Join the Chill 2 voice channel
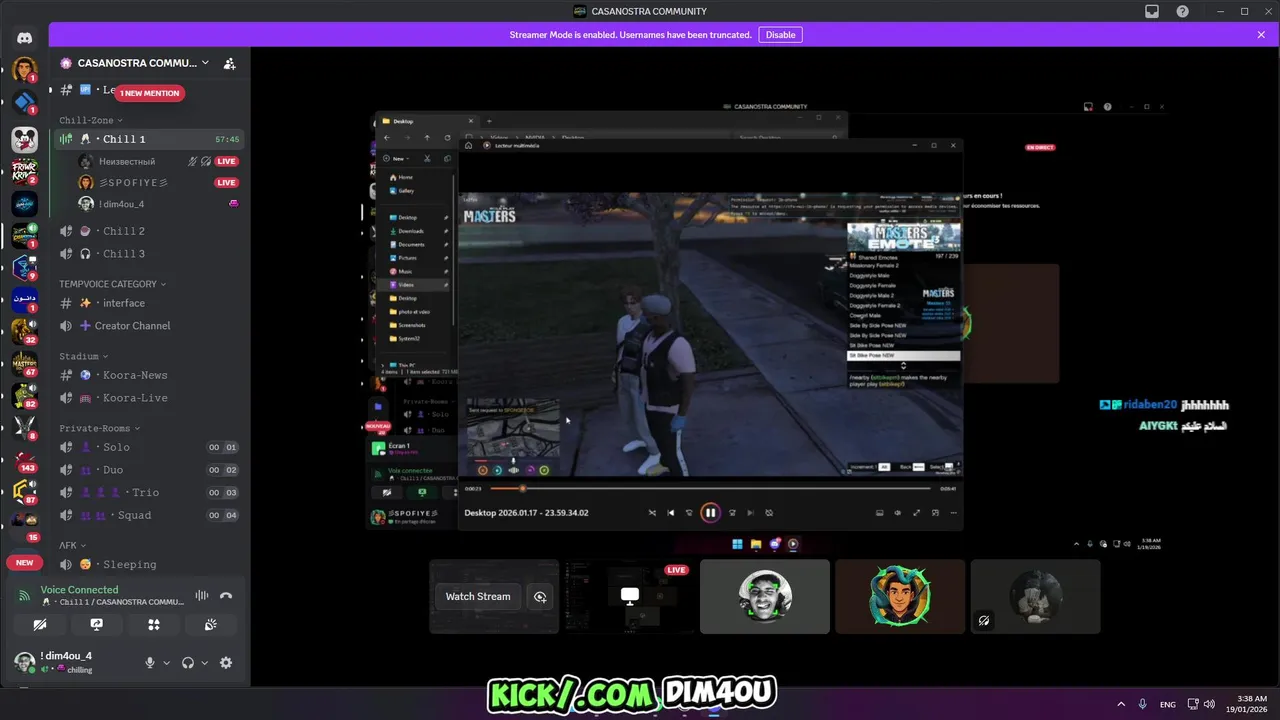Viewport: 1280px width, 720px height. coord(149,231)
